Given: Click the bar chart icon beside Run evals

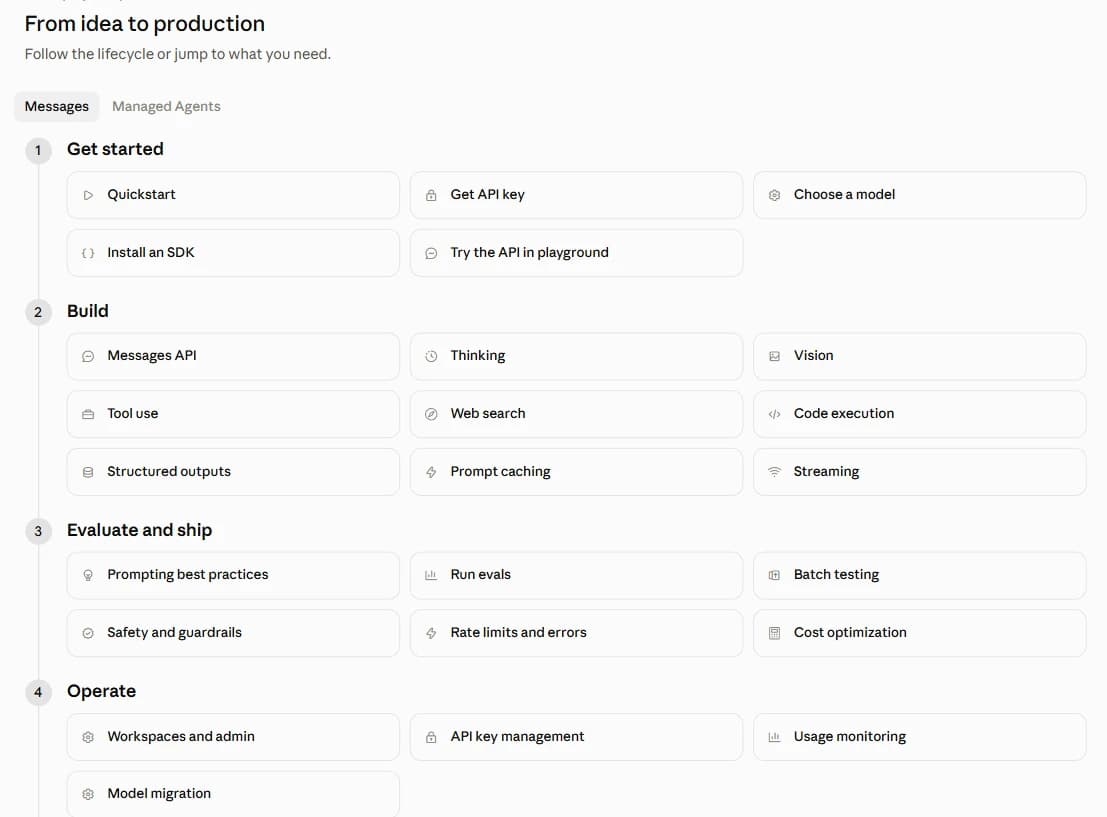Looking at the screenshot, I should [431, 576].
